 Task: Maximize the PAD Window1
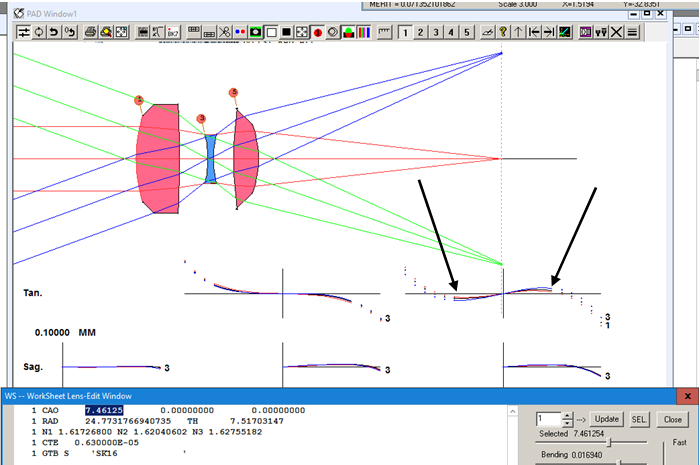pyautogui.click(x=647, y=14)
